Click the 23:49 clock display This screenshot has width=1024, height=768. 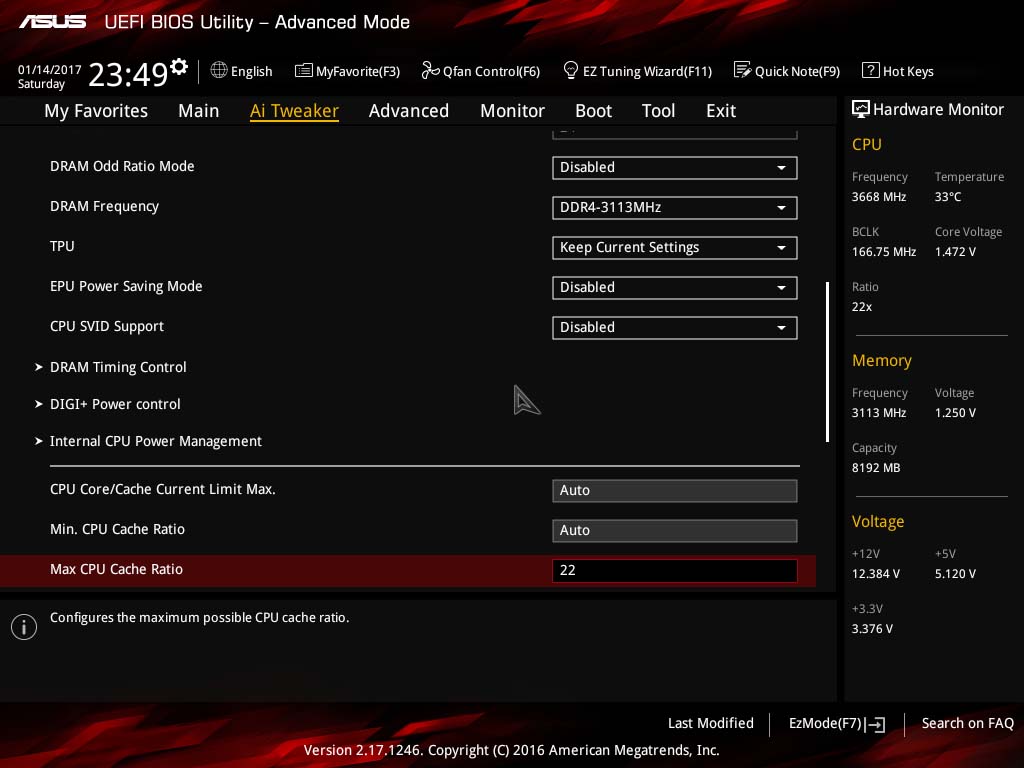click(128, 75)
